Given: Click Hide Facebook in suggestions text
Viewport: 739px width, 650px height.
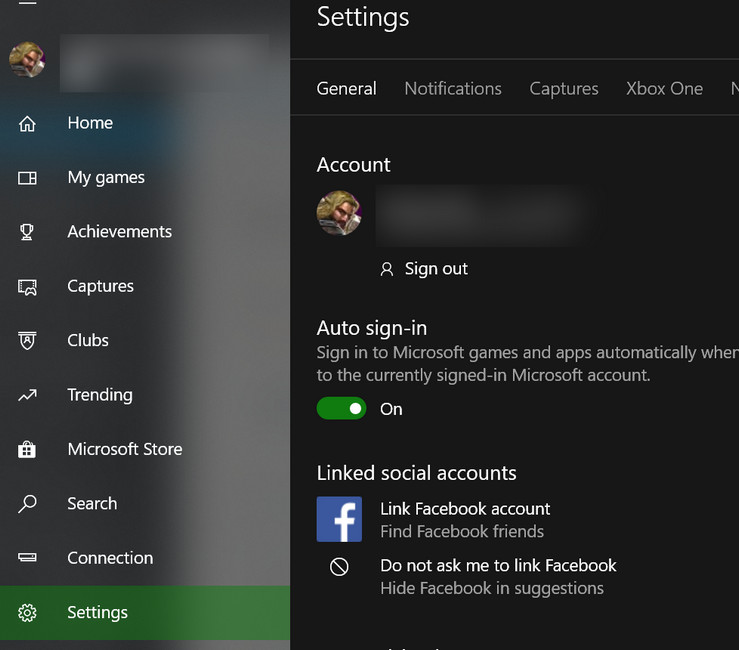Looking at the screenshot, I should point(492,588).
